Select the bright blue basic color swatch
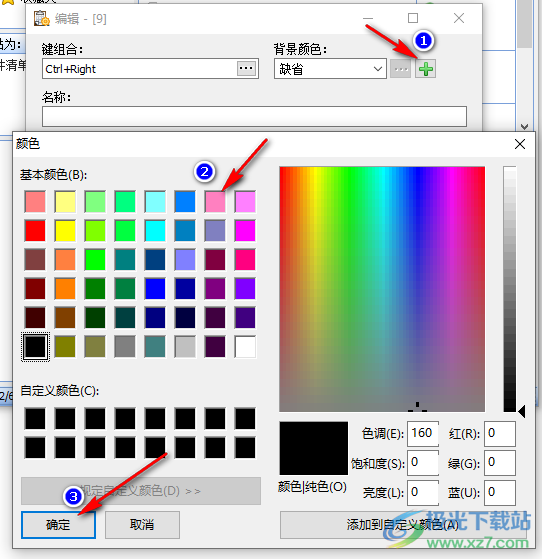 point(155,288)
